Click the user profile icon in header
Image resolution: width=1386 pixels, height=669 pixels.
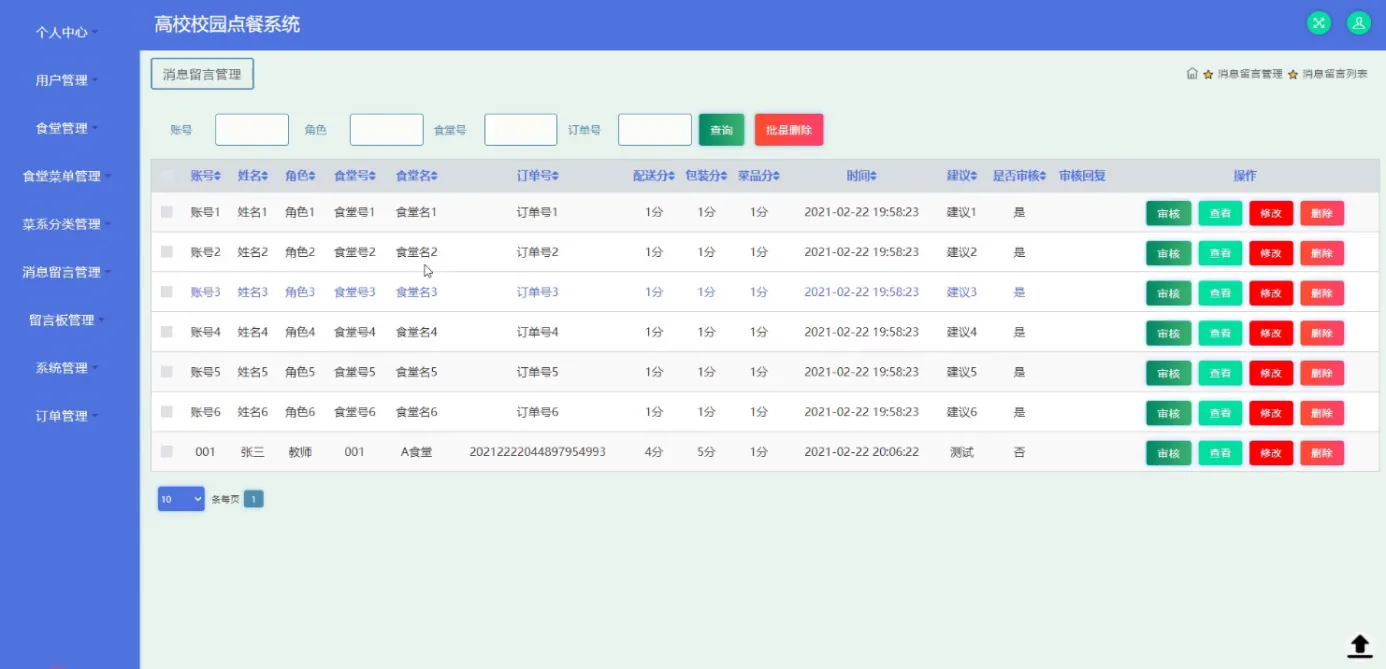[1358, 22]
